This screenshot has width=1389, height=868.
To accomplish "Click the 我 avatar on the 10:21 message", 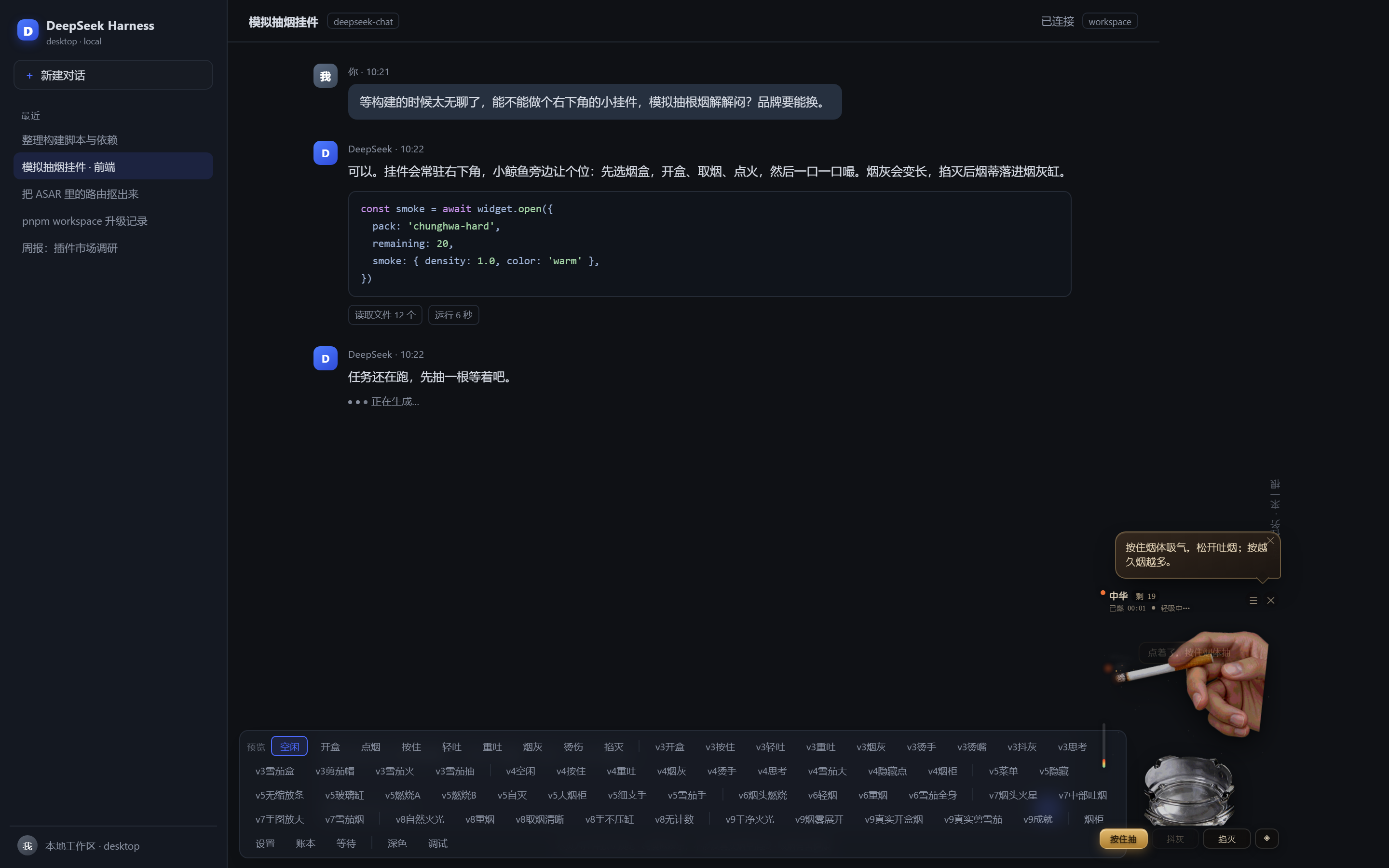I will point(326,76).
